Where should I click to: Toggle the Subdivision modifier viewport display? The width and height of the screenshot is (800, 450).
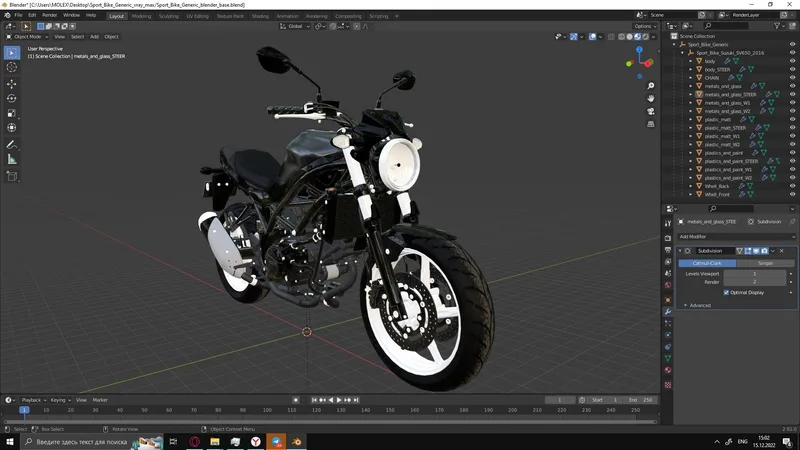(x=756, y=251)
